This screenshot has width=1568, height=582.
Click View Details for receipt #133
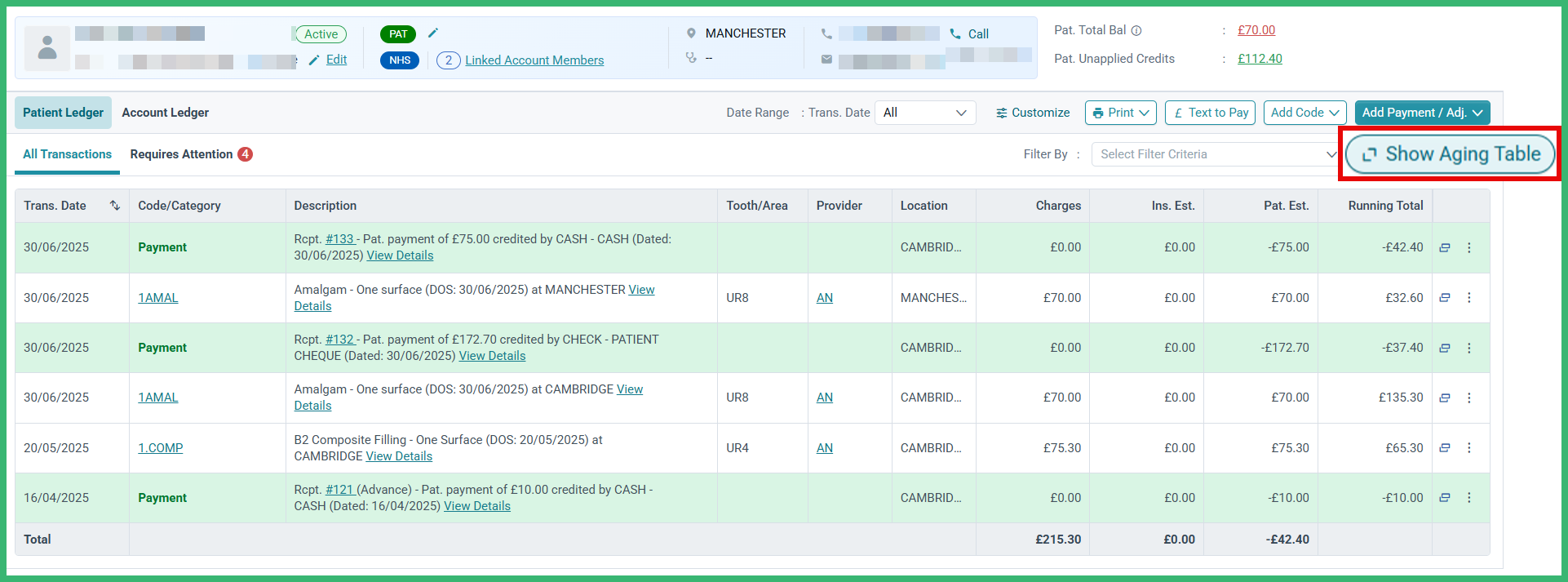400,255
